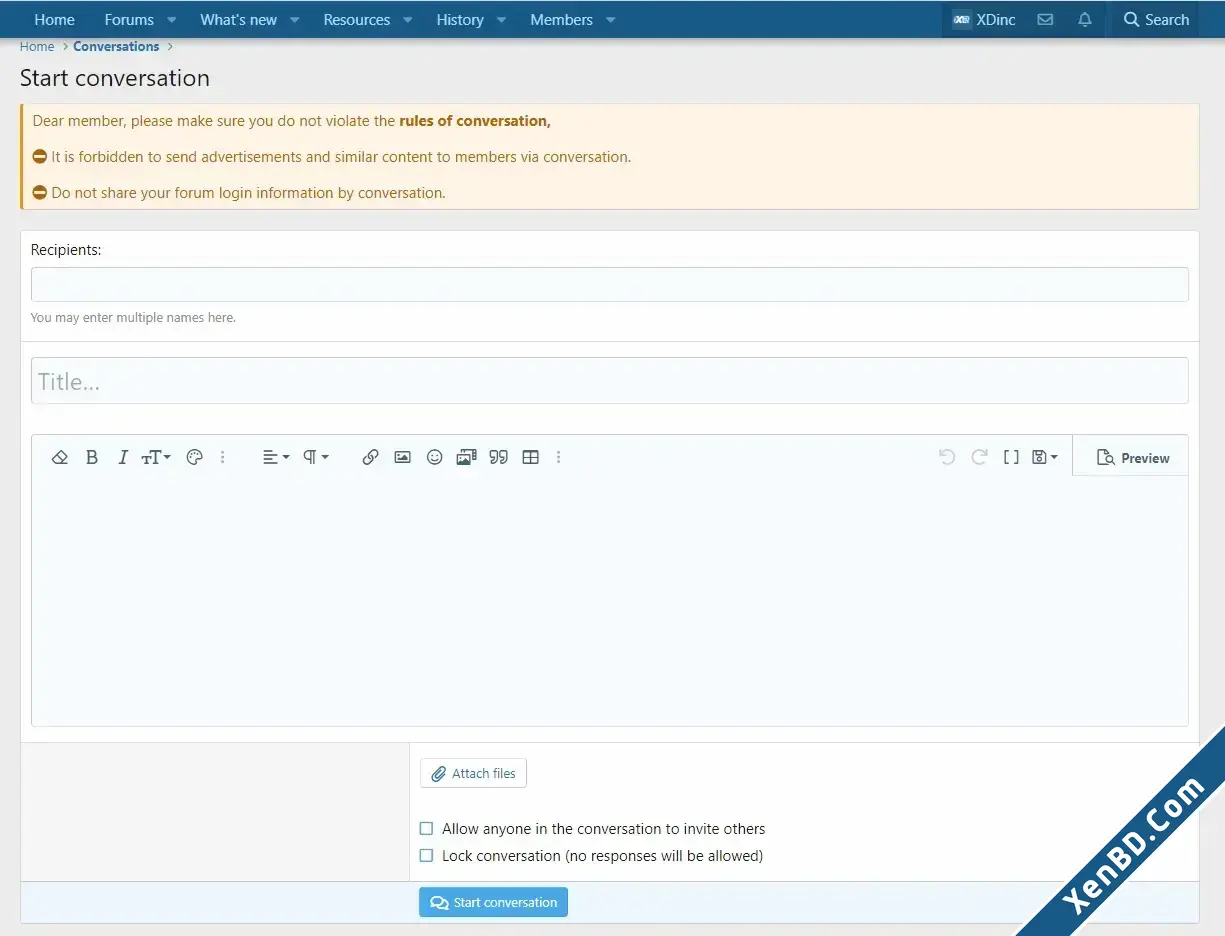Insert media with the media icon
Screen dimensions: 1225x936
click(x=466, y=457)
